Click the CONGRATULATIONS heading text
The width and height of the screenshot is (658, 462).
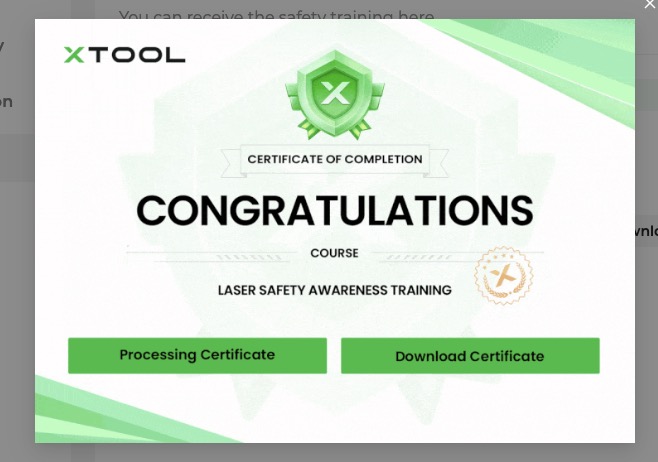coord(334,210)
